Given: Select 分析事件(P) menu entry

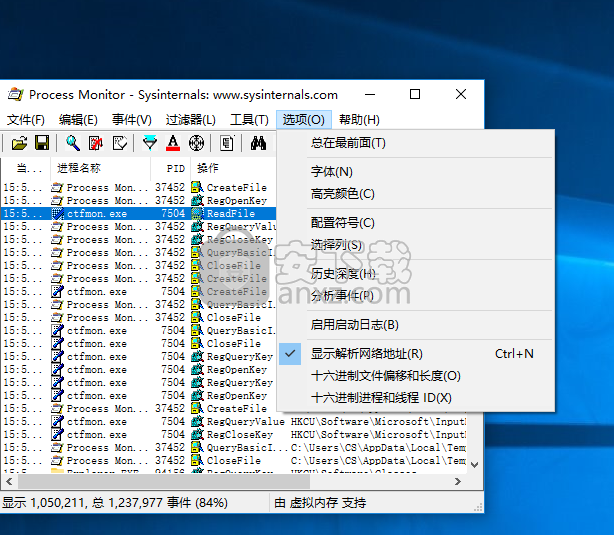Looking at the screenshot, I should click(415, 295).
